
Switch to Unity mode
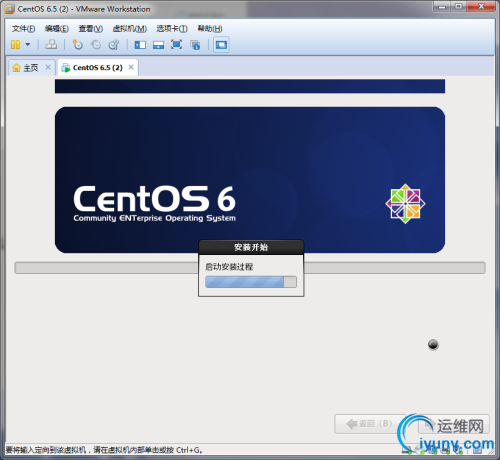pyautogui.click(x=195, y=45)
